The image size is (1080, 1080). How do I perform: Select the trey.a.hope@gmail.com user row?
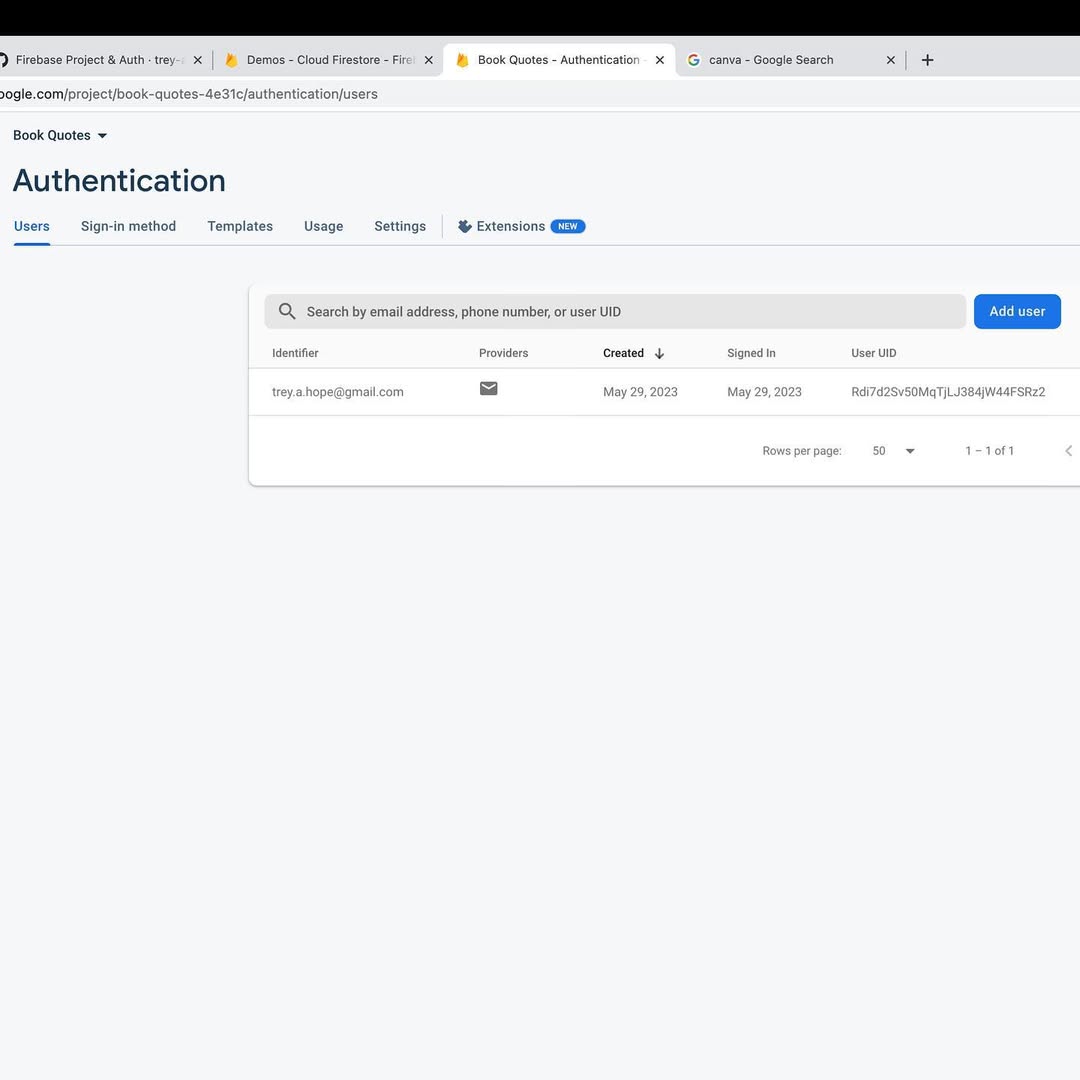pos(338,392)
